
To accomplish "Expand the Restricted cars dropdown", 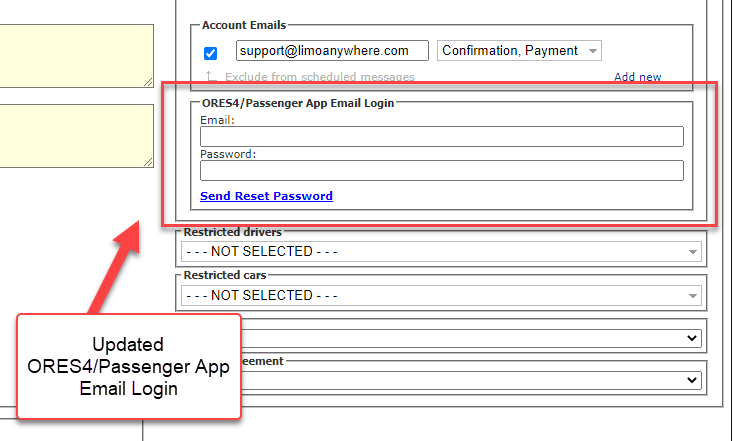I will point(441,295).
